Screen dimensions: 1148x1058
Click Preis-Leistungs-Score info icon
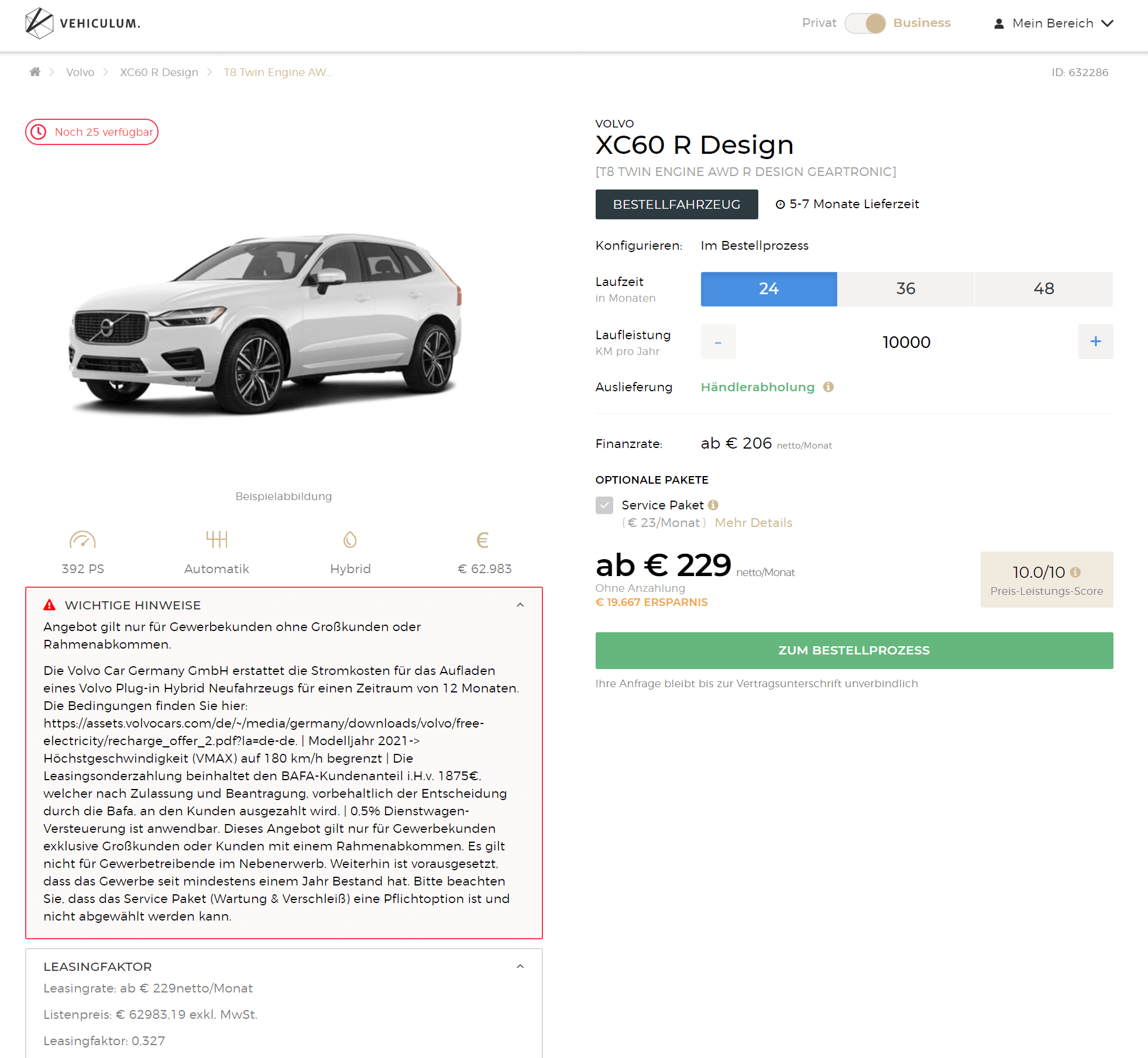[x=1075, y=572]
